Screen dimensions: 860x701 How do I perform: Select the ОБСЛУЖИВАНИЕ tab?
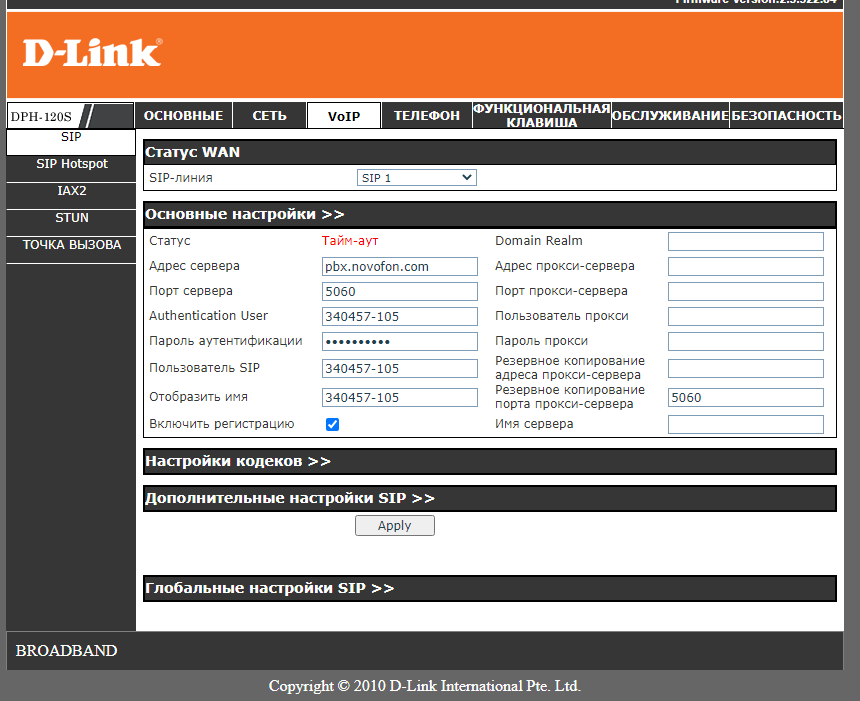[x=670, y=116]
